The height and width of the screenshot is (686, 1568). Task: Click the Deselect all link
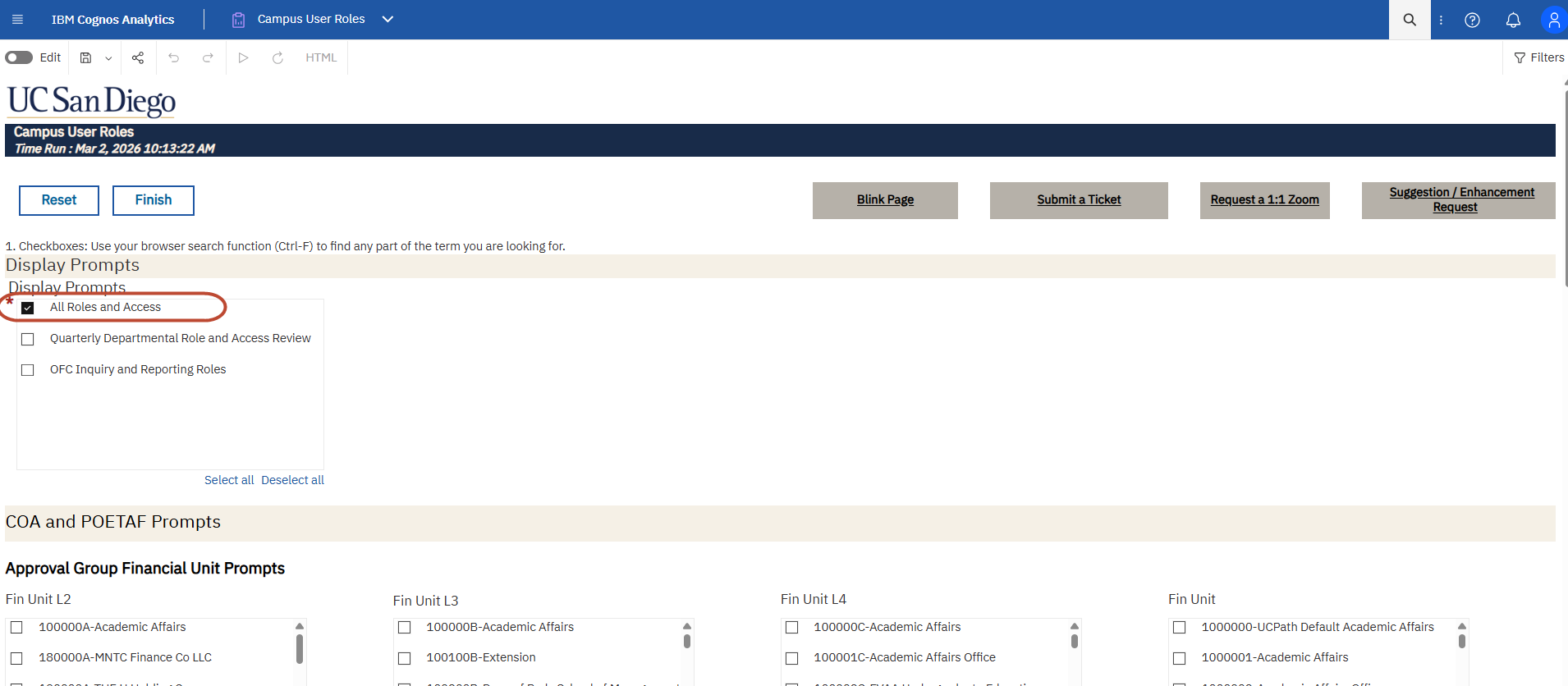[x=292, y=480]
